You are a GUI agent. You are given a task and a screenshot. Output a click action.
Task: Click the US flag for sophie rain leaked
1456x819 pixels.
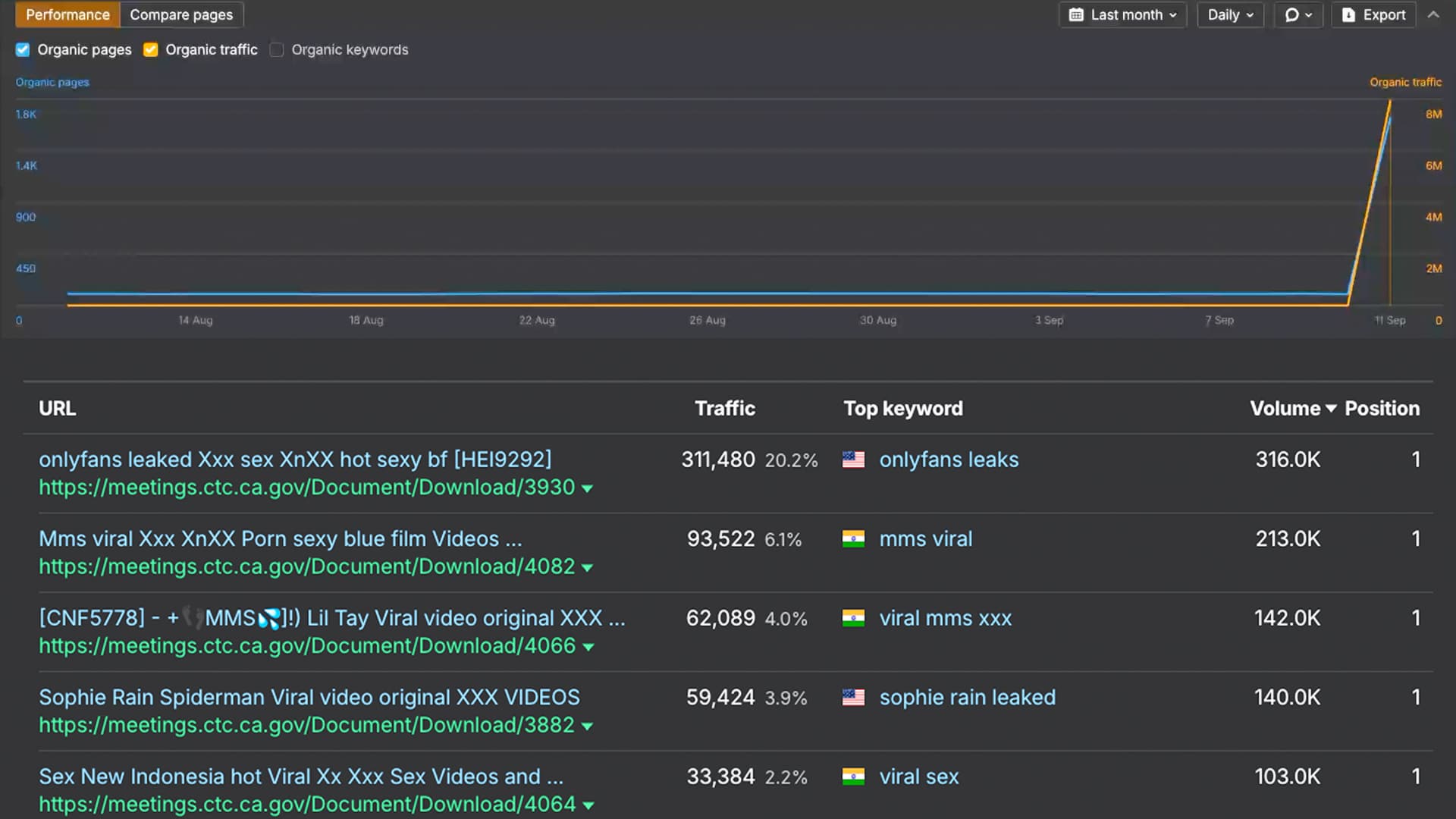(854, 697)
